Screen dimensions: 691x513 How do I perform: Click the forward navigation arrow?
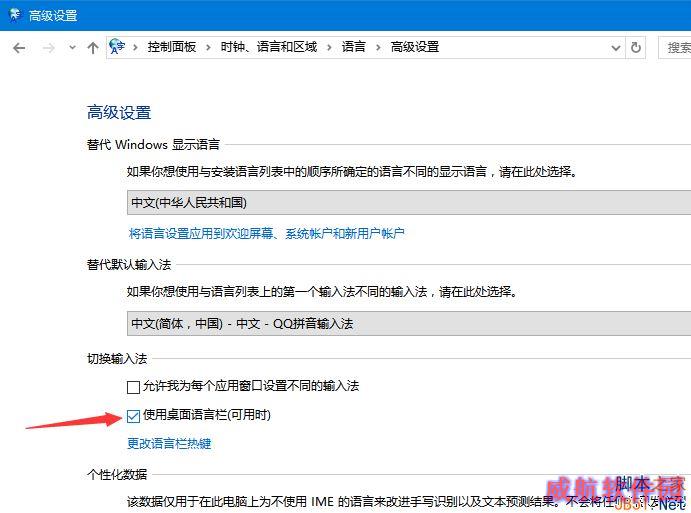click(x=49, y=48)
